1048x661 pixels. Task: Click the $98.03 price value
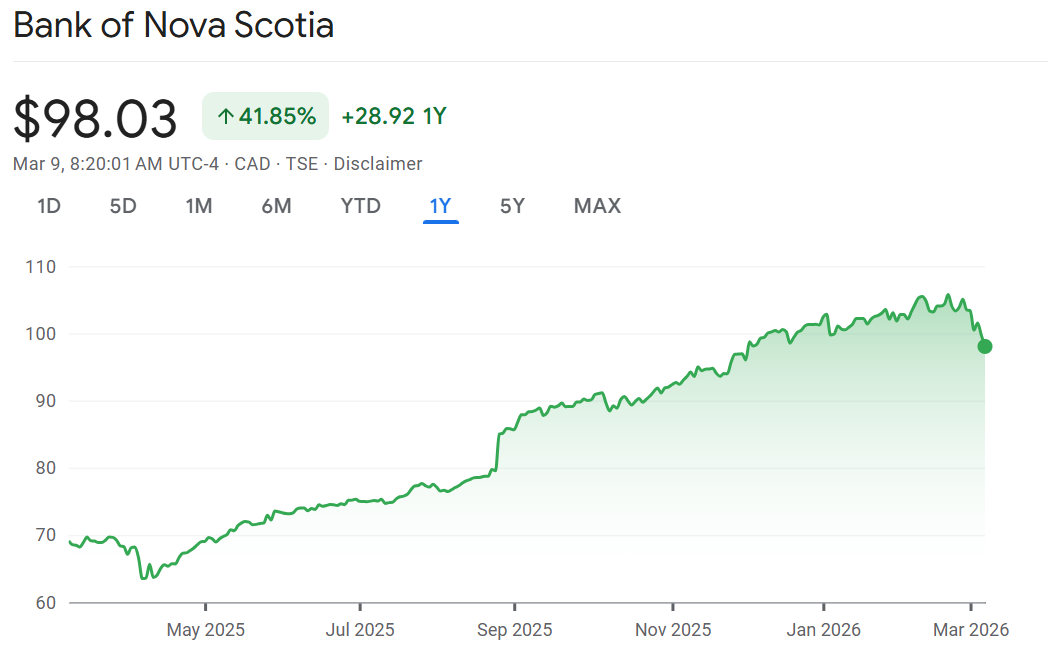tap(95, 118)
